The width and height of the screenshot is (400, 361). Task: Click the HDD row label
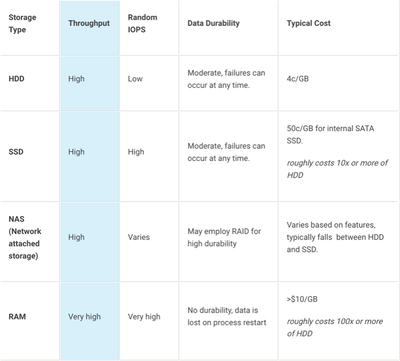coord(16,79)
